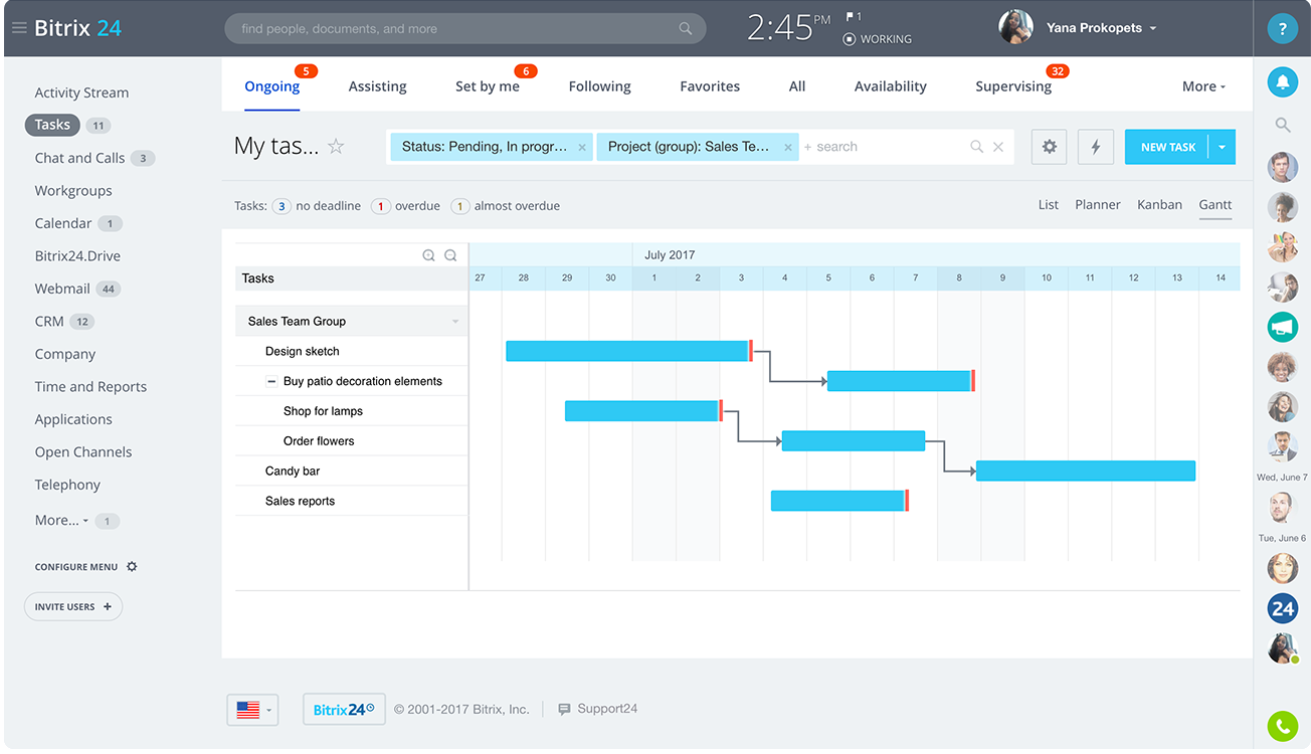Viewport: 1311px width, 754px height.
Task: Open notifications via the bell icon
Action: click(1282, 81)
